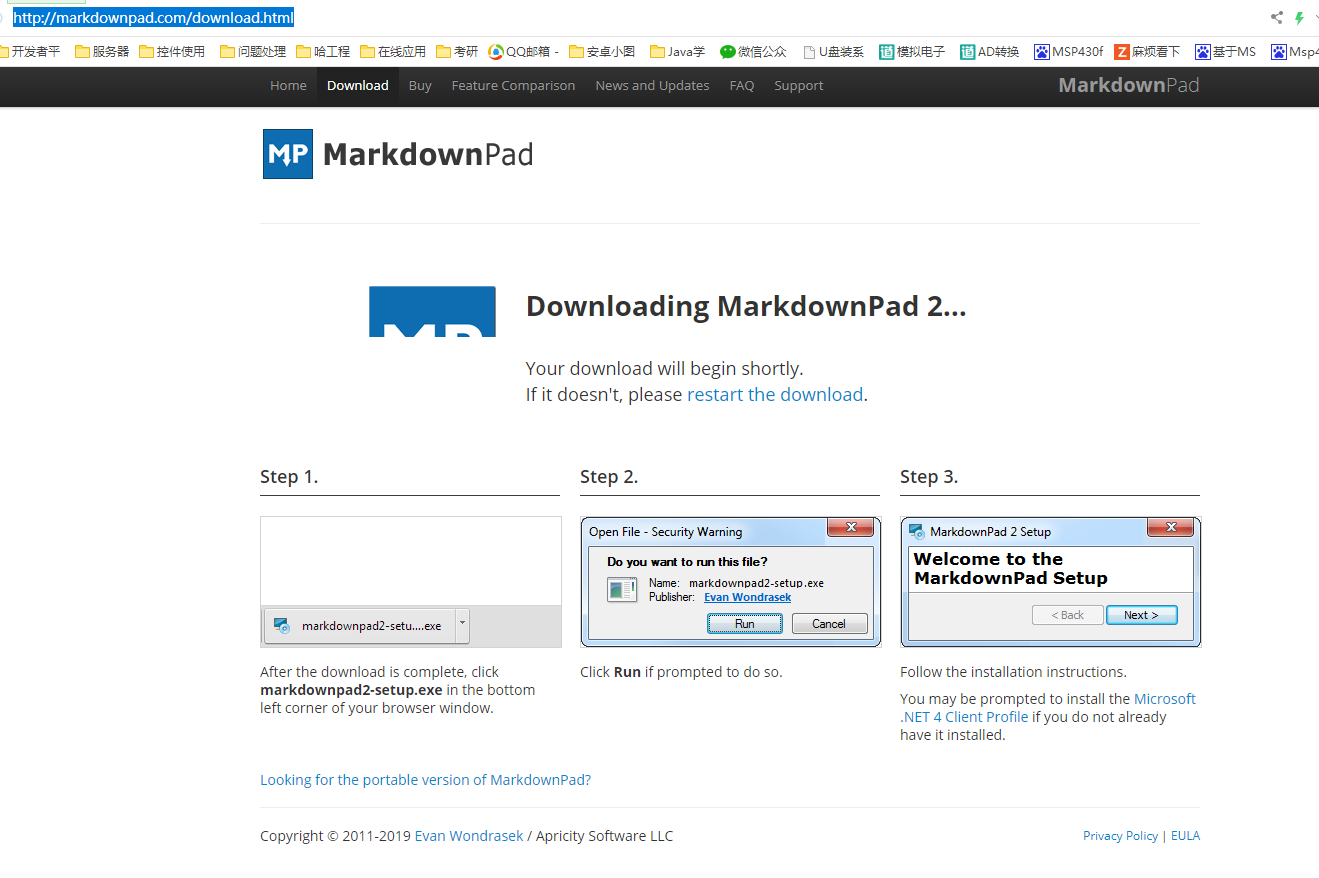Open the 服务器 bookmarks folder

pyautogui.click(x=101, y=51)
